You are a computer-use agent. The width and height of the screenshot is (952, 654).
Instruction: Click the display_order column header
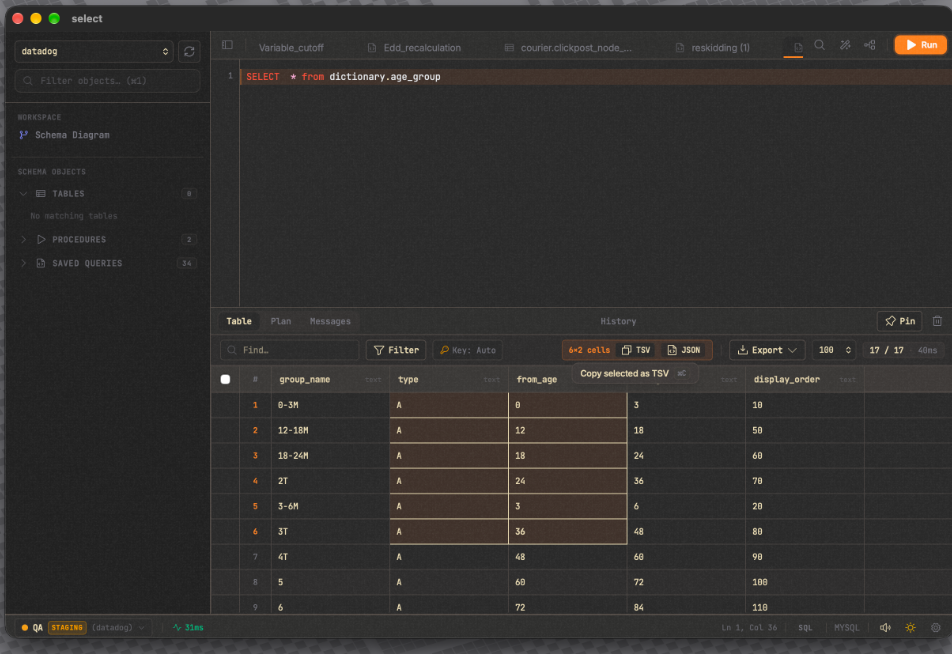805,380
